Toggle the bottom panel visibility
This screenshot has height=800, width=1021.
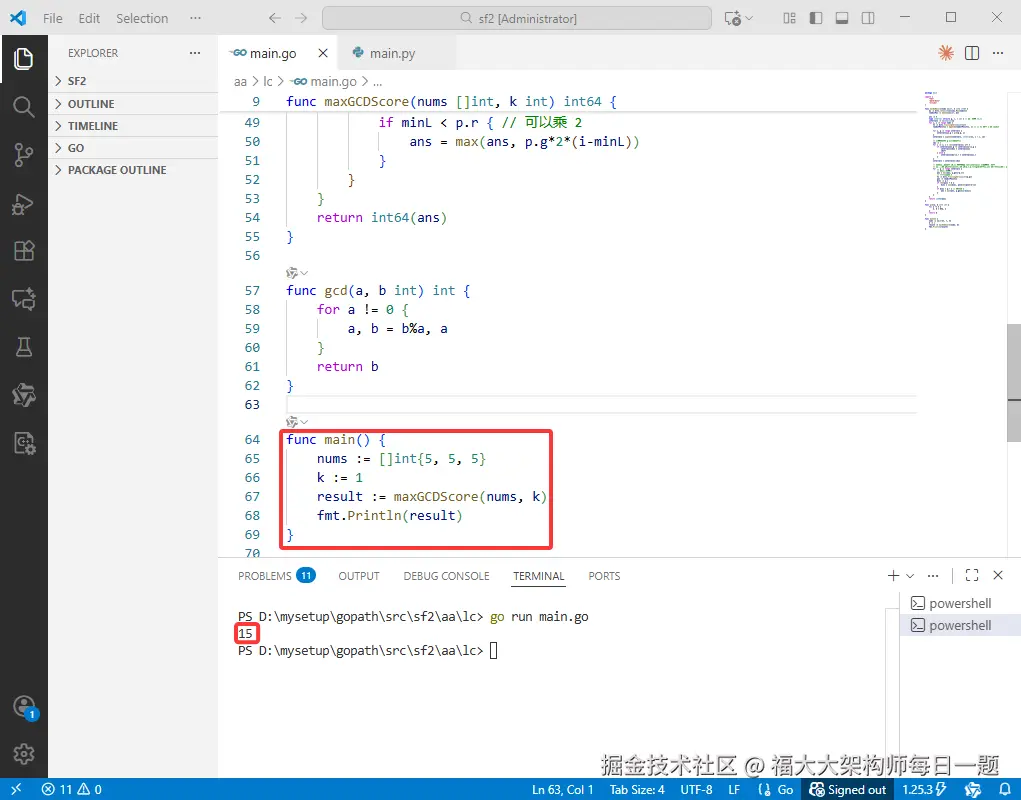click(841, 18)
